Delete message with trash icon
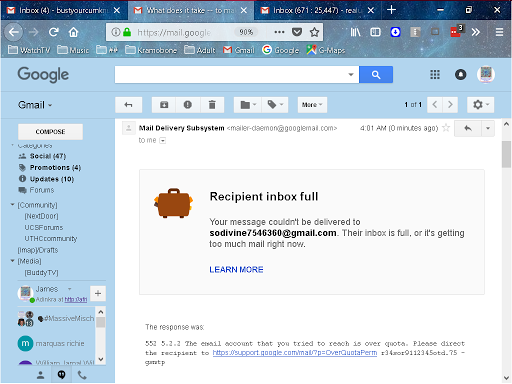Viewport: 512px width, 384px height. (x=212, y=105)
